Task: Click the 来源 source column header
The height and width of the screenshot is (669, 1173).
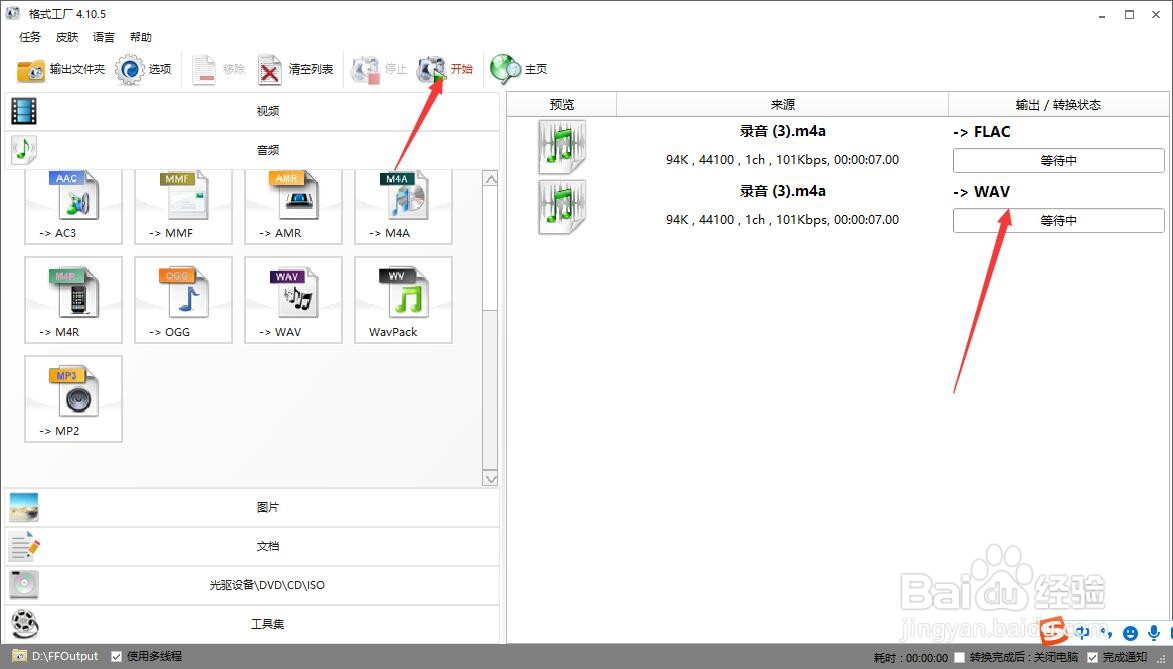Action: point(782,105)
